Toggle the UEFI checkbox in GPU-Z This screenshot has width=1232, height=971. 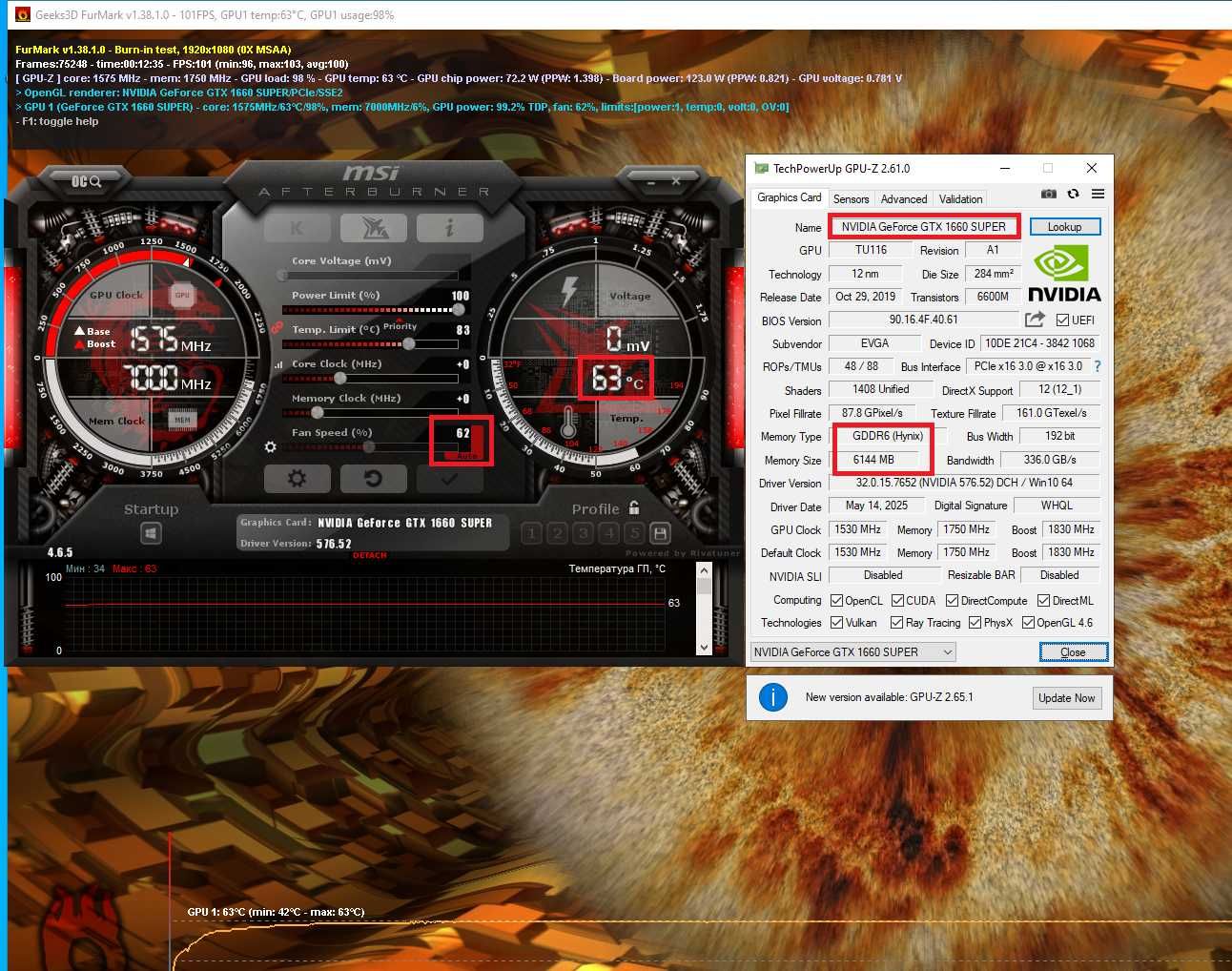1062,320
